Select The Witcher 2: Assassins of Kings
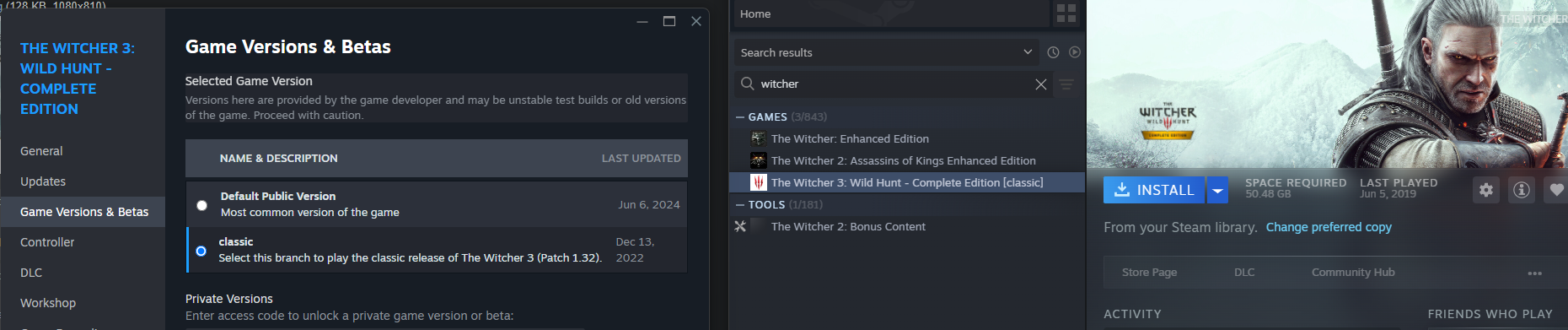The height and width of the screenshot is (330, 1568). tap(907, 160)
